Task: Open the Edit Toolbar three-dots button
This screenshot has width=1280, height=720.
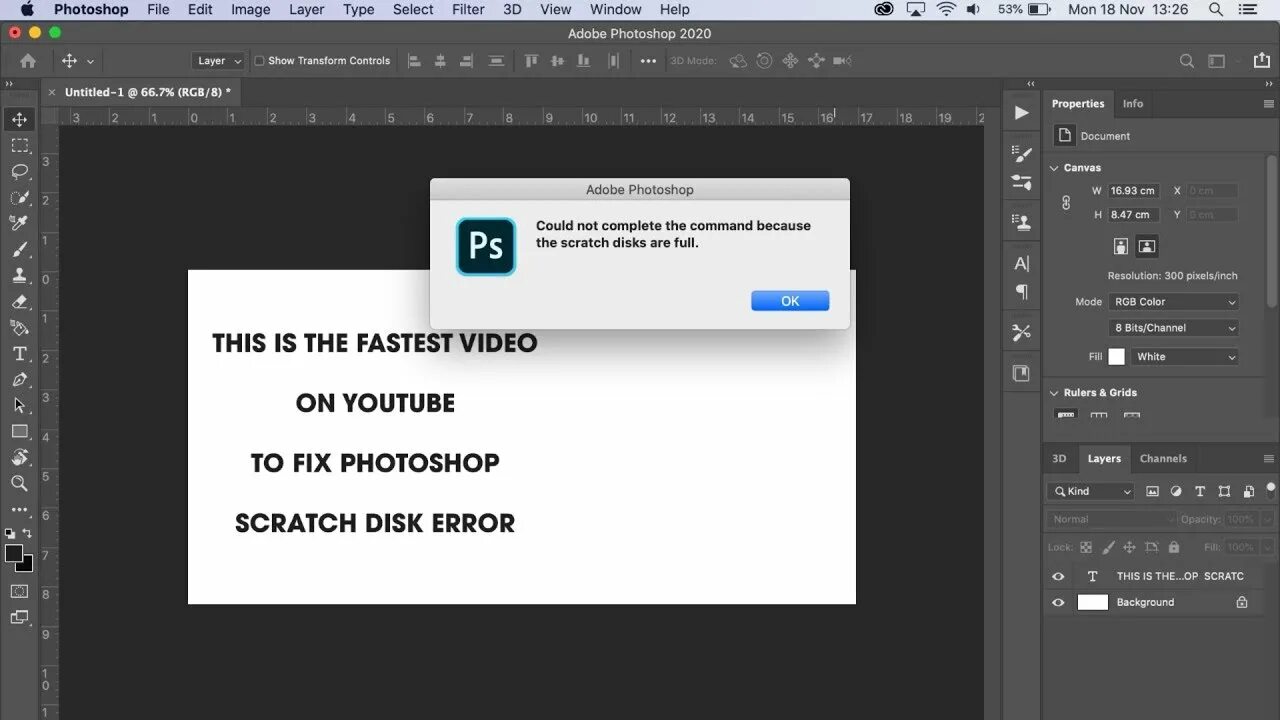Action: point(19,510)
